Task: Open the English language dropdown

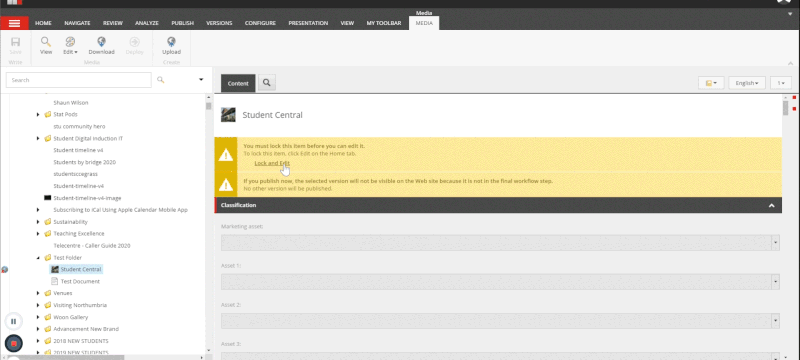Action: click(x=747, y=83)
